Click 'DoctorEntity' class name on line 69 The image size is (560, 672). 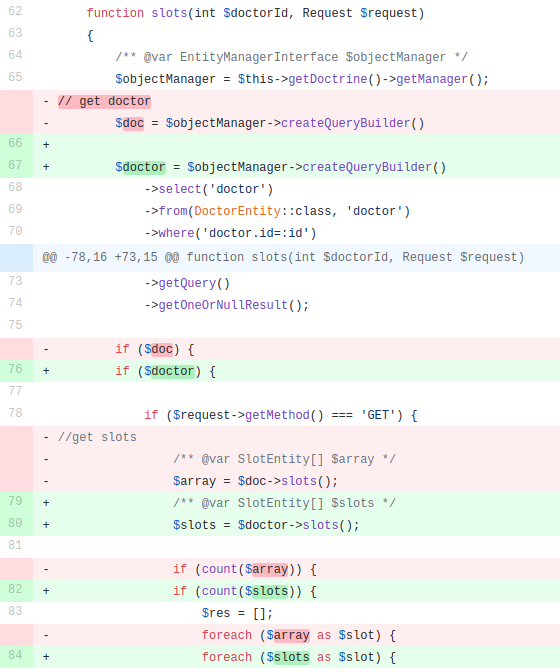[x=237, y=211]
